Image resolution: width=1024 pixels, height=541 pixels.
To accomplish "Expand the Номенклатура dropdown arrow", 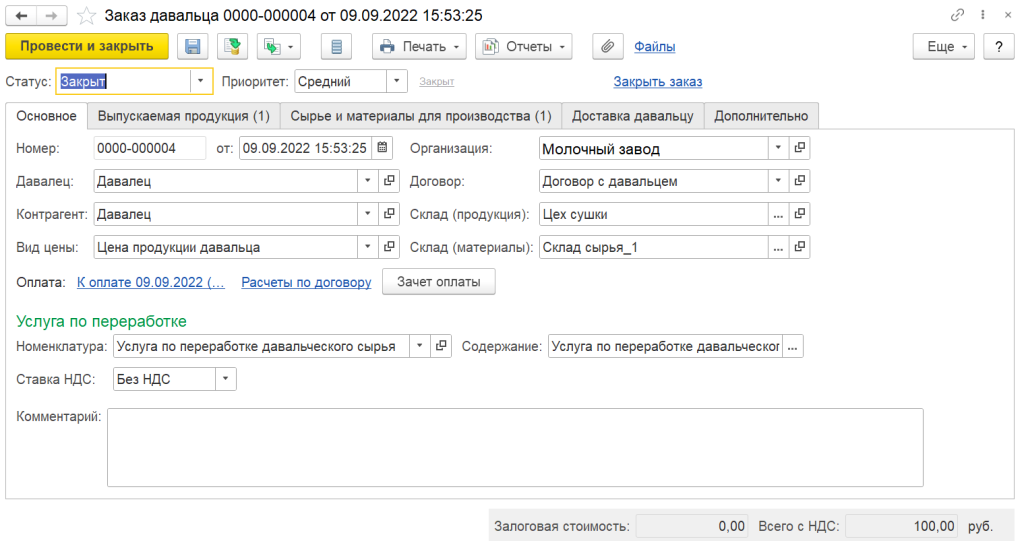I will pos(420,346).
